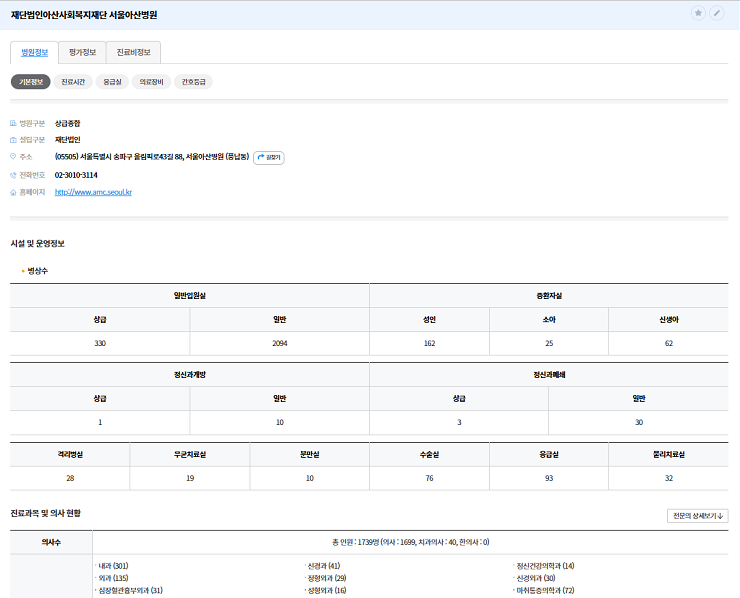740x598 pixels.
Task: Select the 의료장비 sub-tab pill
Action: 151,82
